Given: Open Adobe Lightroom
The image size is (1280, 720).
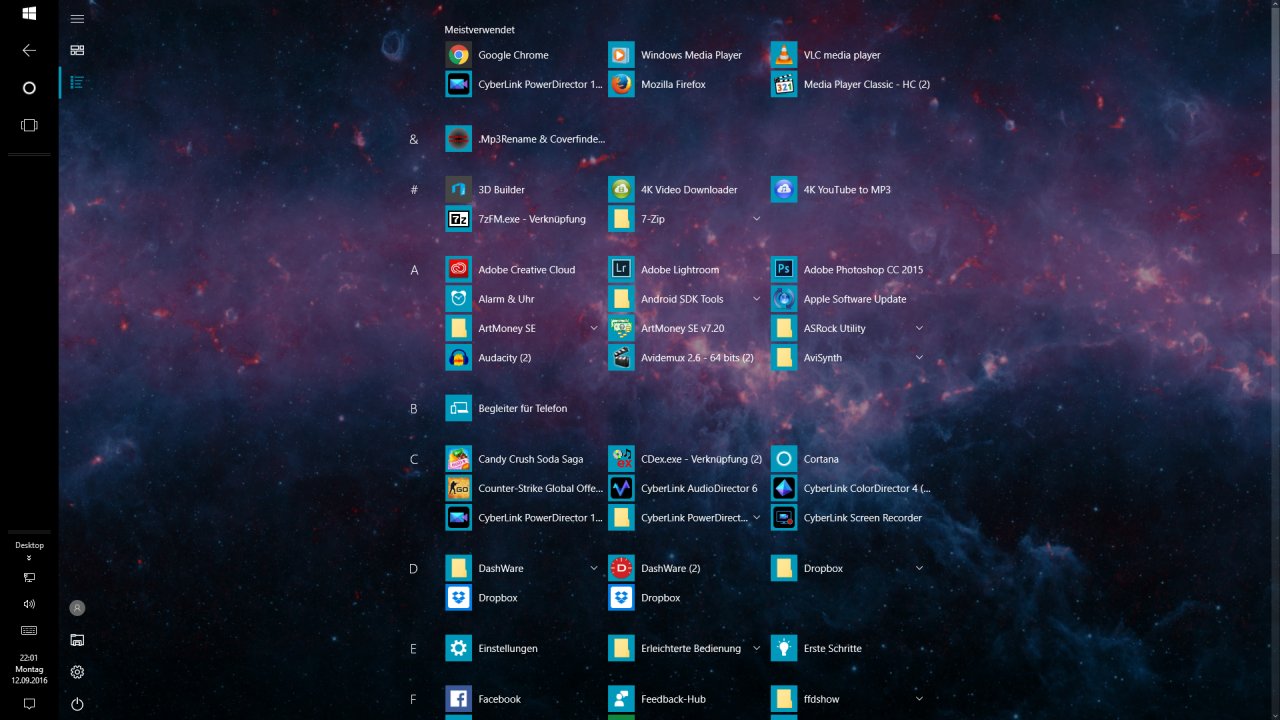Looking at the screenshot, I should 686,269.
